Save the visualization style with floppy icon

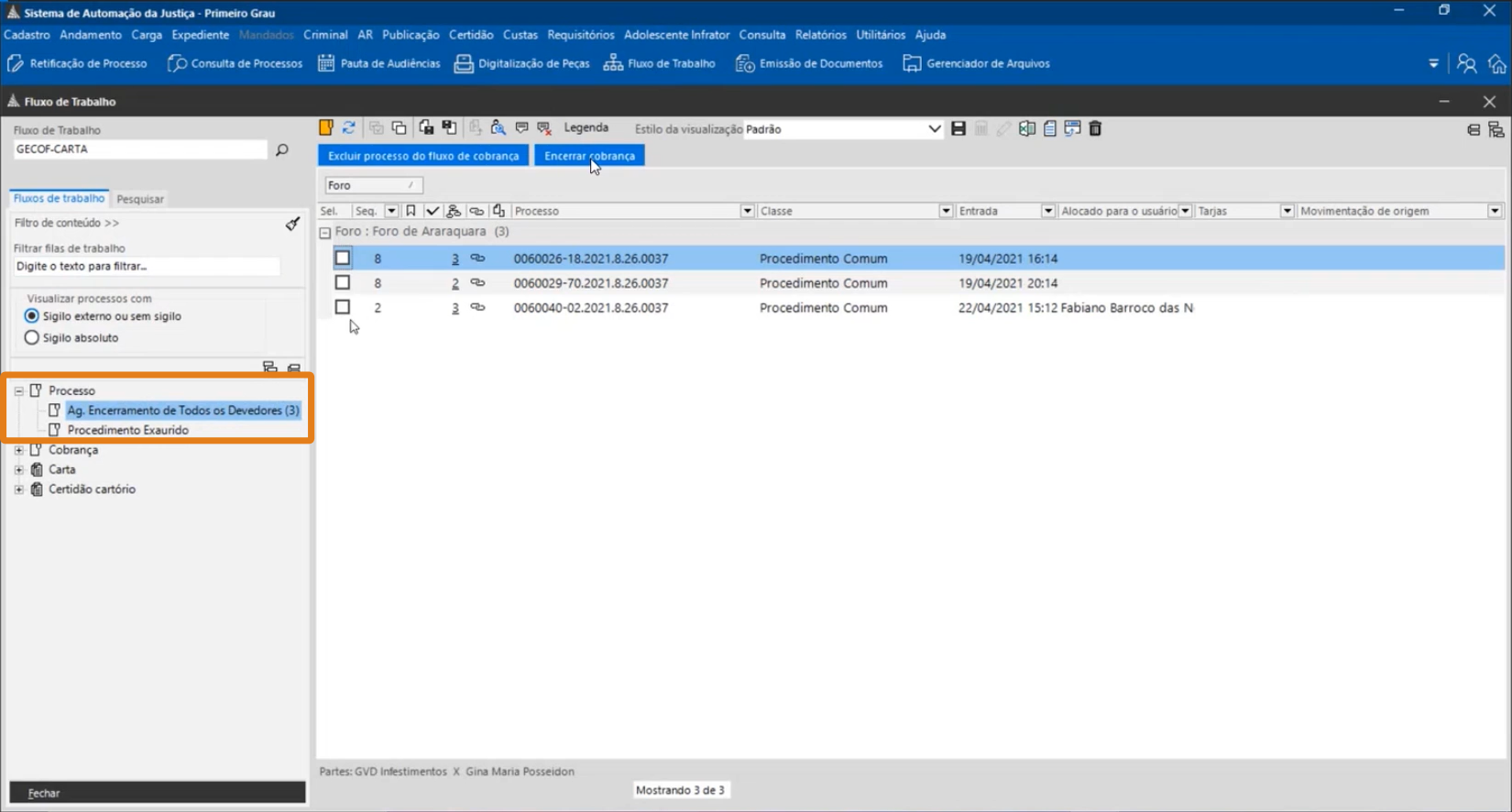(959, 129)
